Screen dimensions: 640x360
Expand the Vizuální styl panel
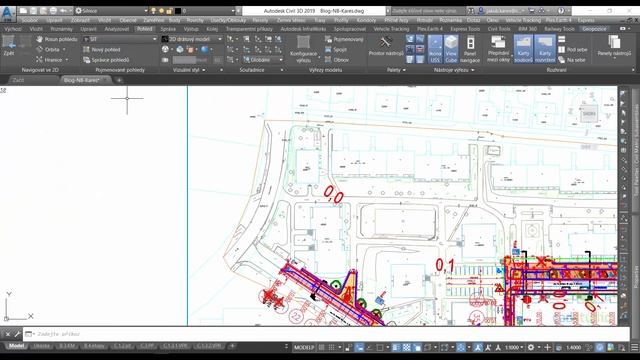point(189,70)
